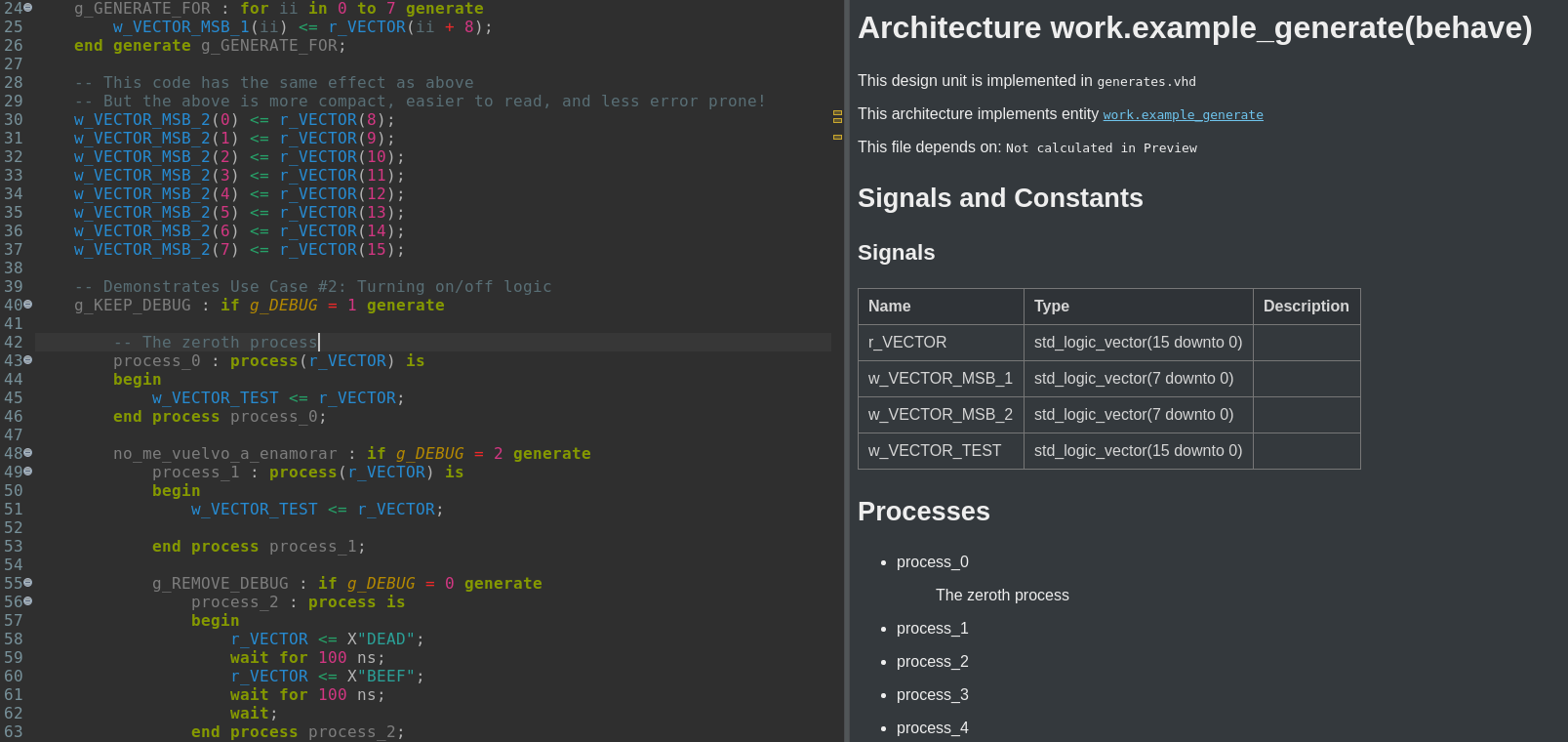1568x742 pixels.
Task: Click process_2 in the Processes list
Action: tap(933, 662)
